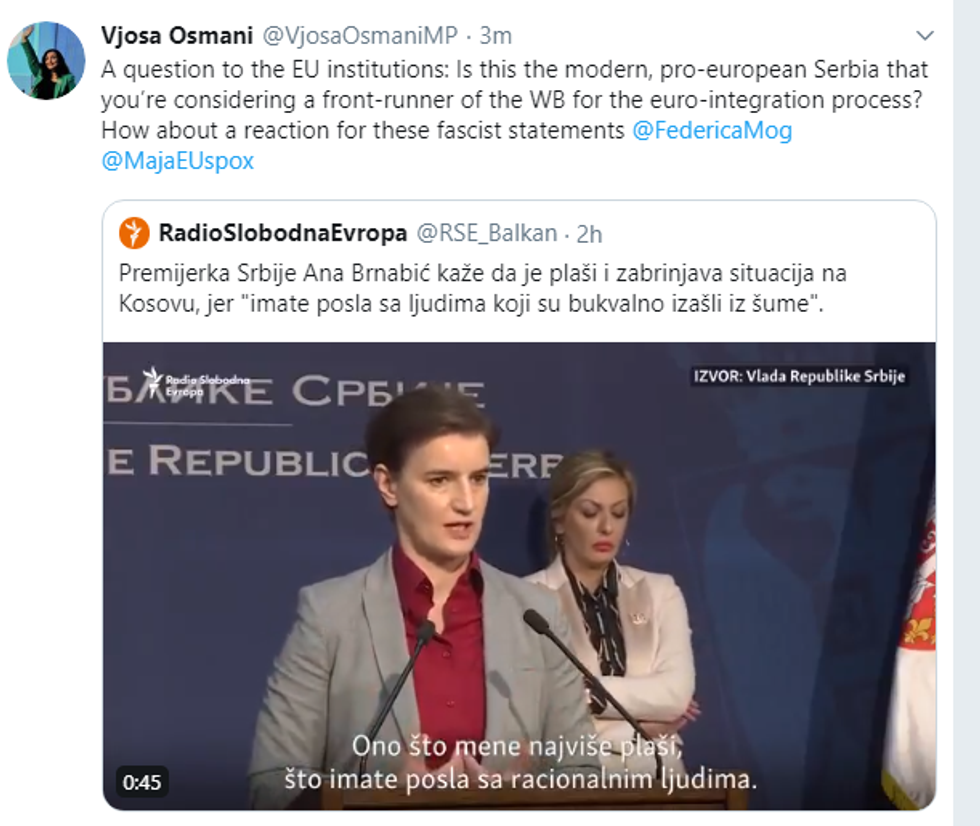Image resolution: width=980 pixels, height=826 pixels.
Task: Click the main tweet text about EU institutions
Action: coord(514,100)
